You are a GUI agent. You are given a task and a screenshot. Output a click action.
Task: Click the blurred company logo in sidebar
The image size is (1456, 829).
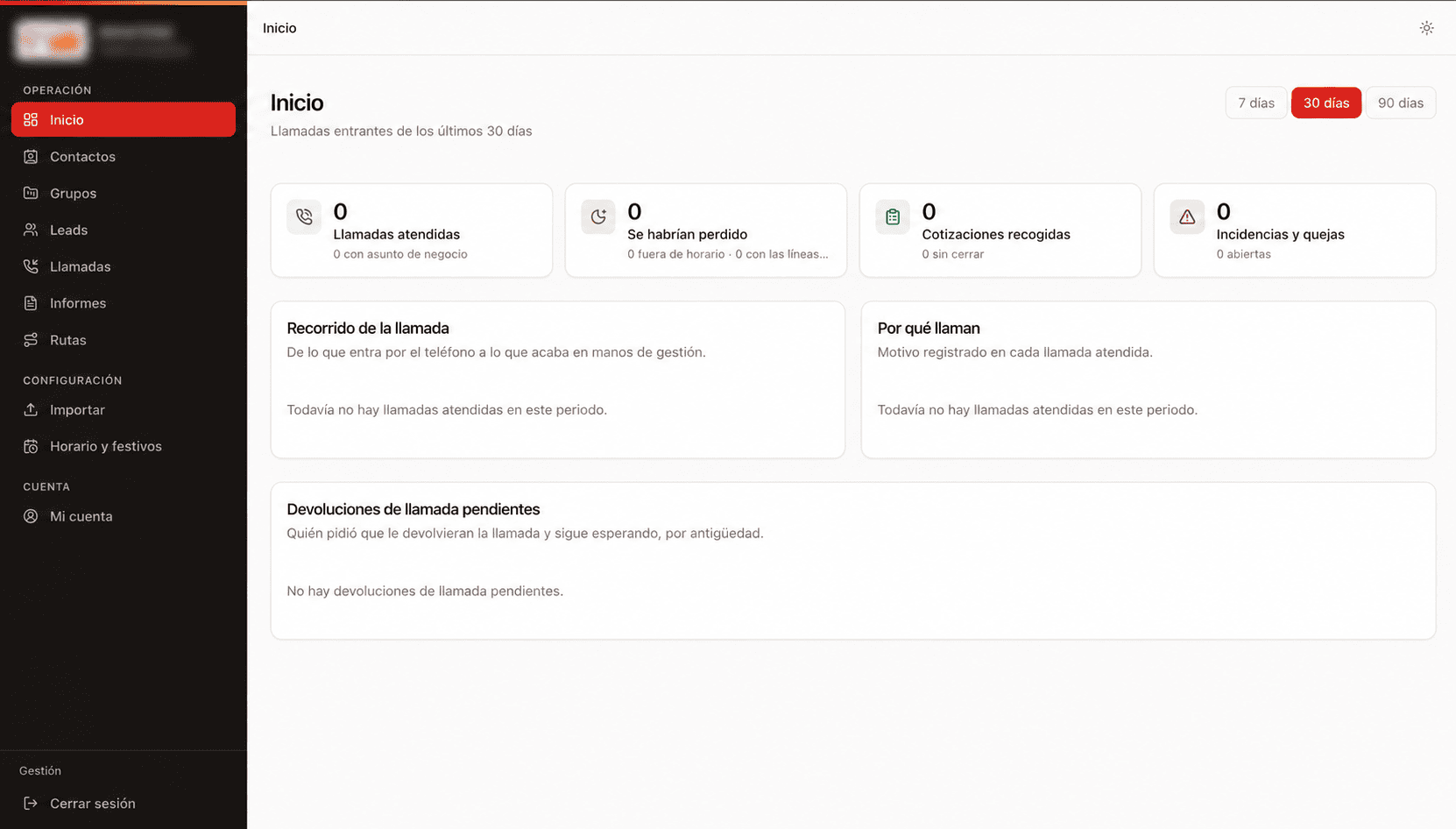pyautogui.click(x=52, y=40)
